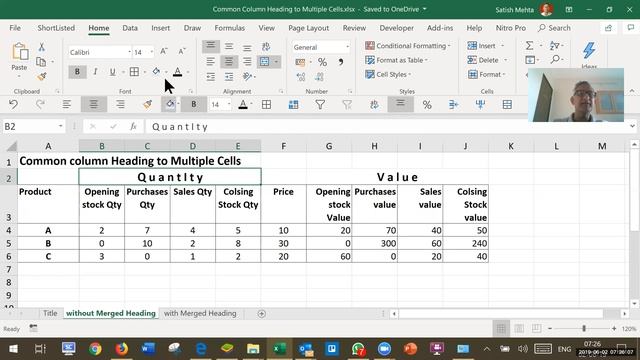The width and height of the screenshot is (640, 360).
Task: Switch to the Data tab
Action: (x=130, y=28)
